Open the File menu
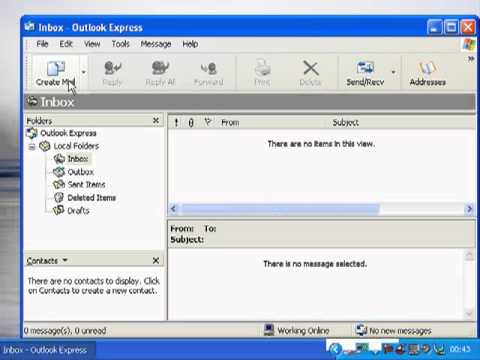This screenshot has height=360, width=480. [42, 44]
